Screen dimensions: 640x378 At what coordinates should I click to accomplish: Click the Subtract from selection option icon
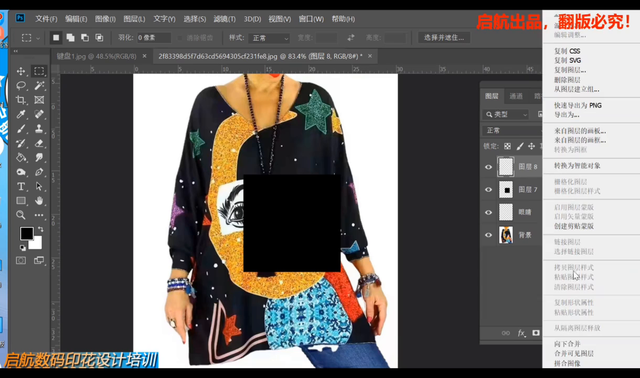[84, 38]
